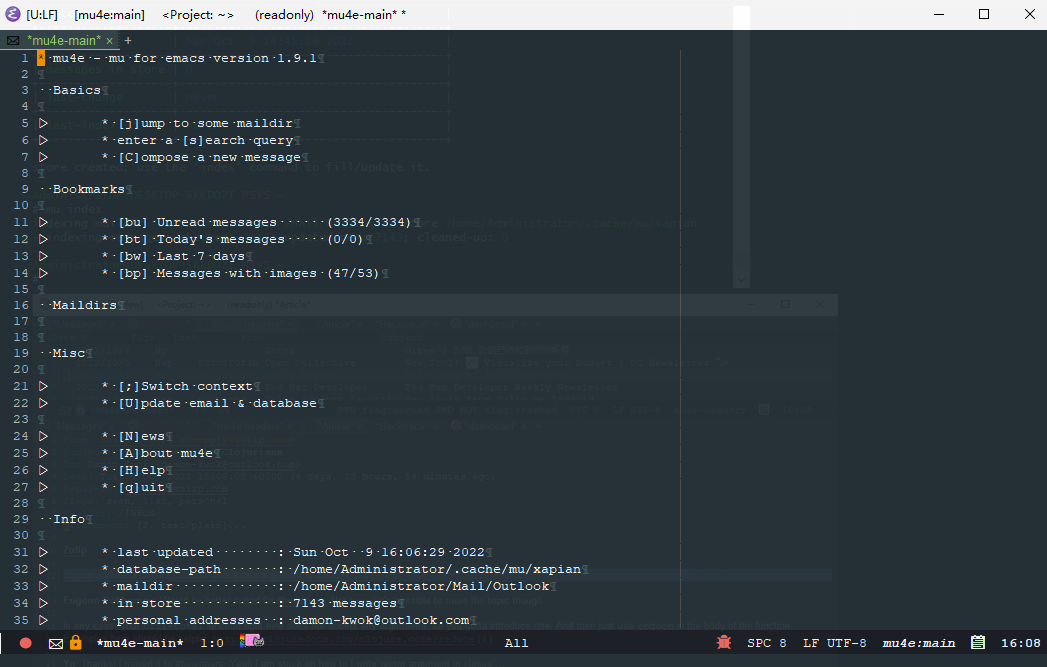Toggle fold arrow beside [U]pdate email & database
This screenshot has width=1047, height=667.
(x=43, y=403)
